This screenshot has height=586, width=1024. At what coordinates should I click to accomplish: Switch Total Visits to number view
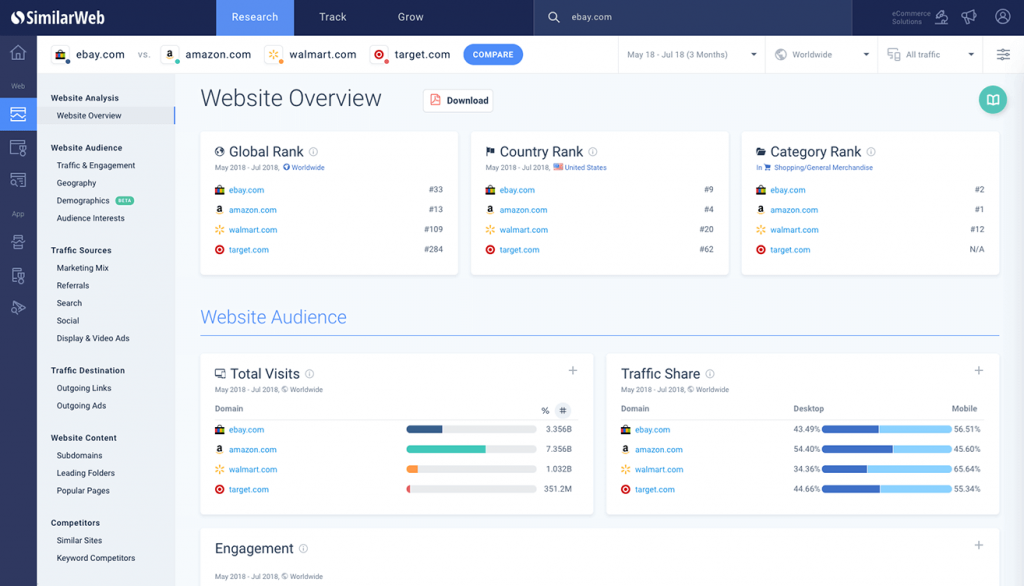(563, 410)
